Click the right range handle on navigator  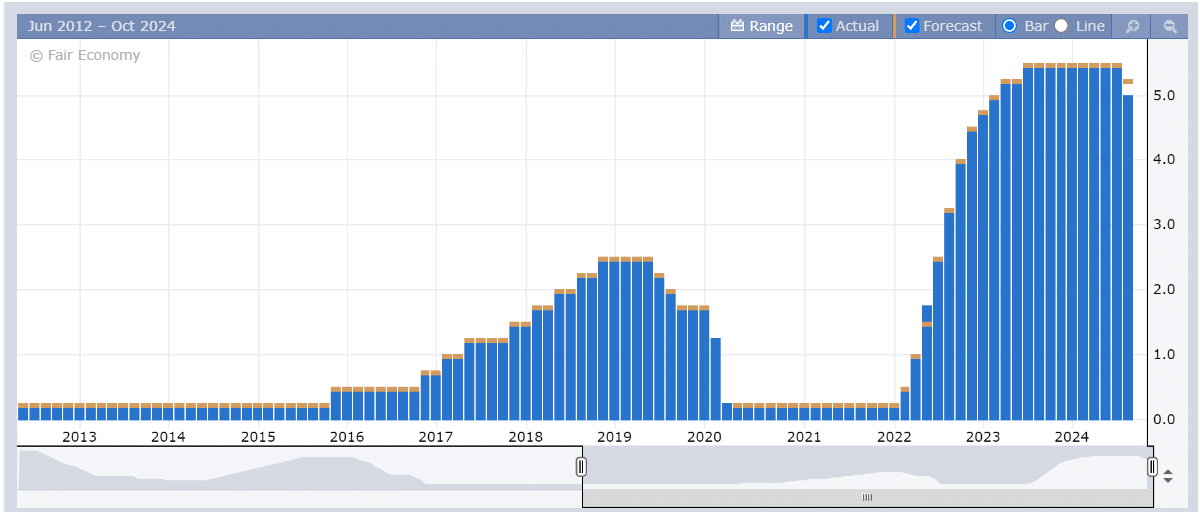click(1152, 466)
